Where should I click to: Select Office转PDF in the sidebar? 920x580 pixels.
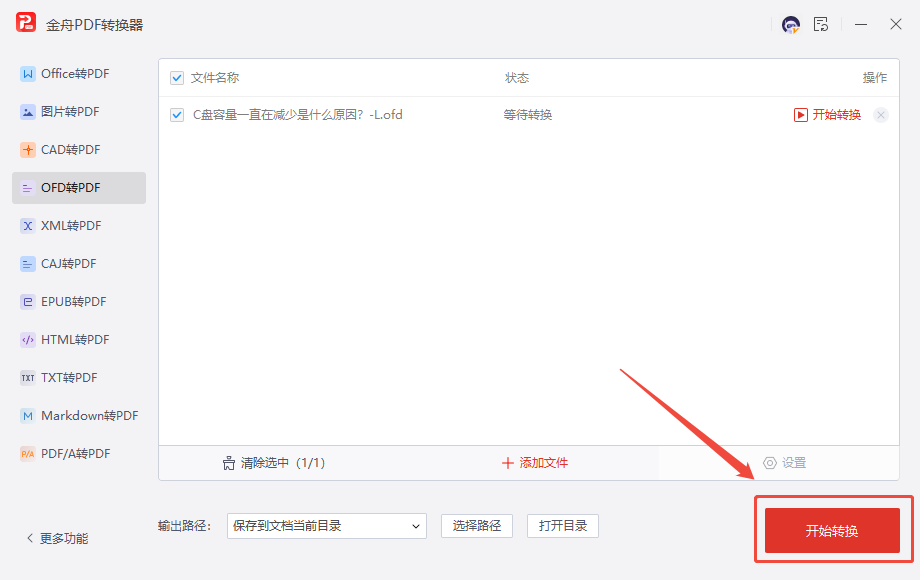(x=79, y=74)
